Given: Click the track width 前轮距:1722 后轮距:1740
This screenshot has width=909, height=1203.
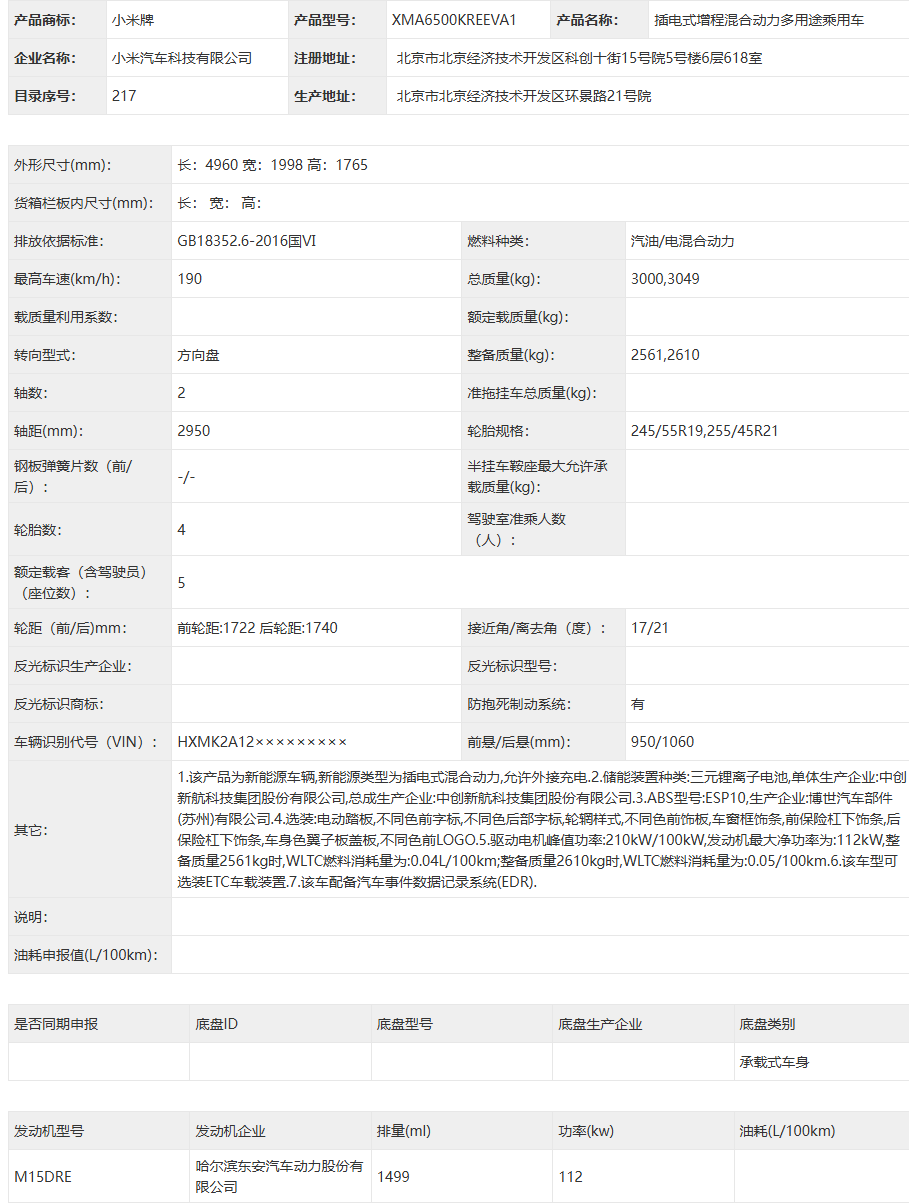Looking at the screenshot, I should click(x=257, y=628).
